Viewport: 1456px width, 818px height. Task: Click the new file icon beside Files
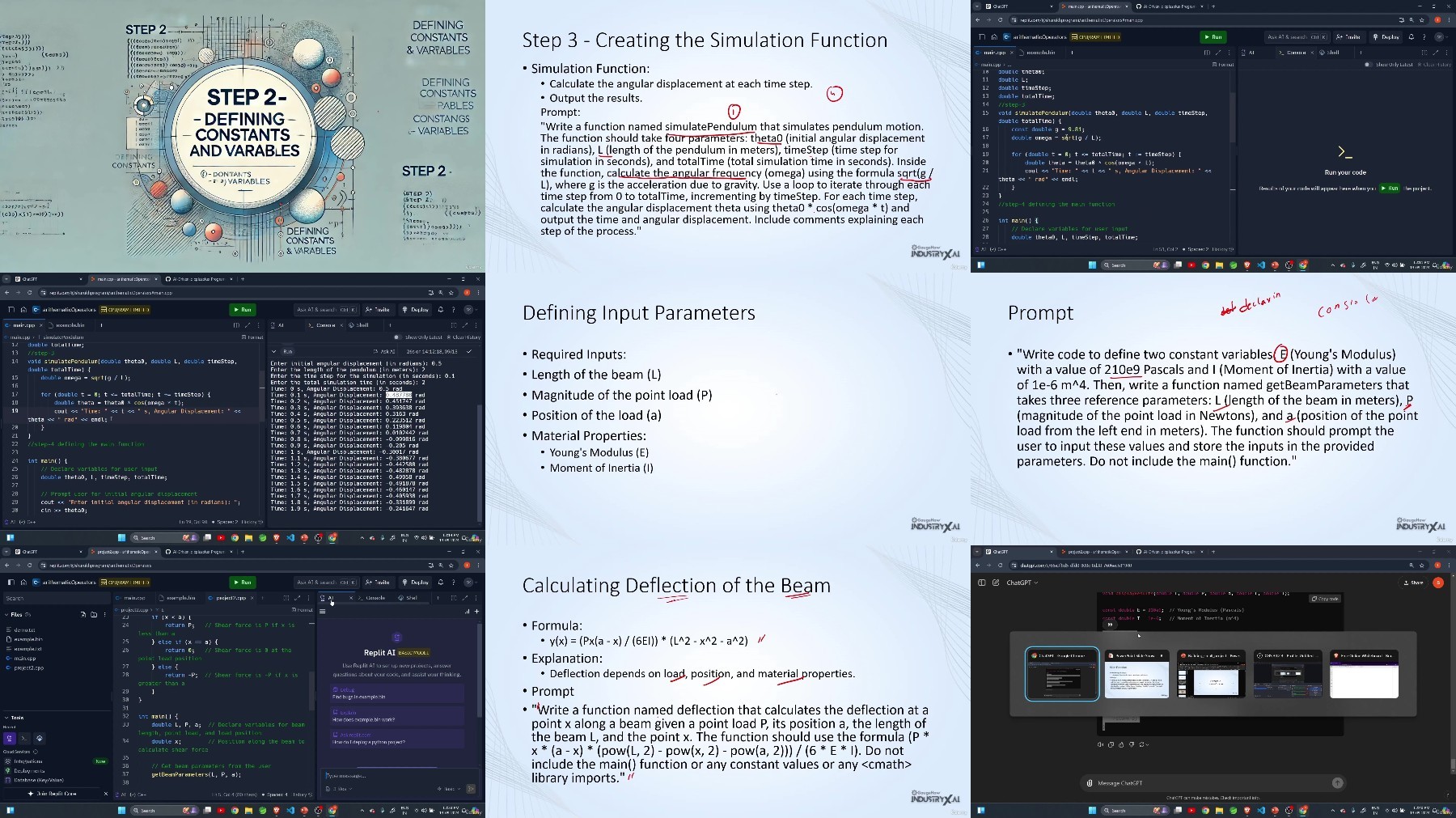(83, 615)
